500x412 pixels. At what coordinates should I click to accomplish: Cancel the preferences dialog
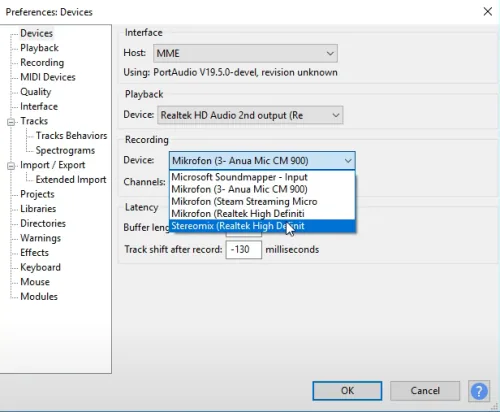click(x=425, y=391)
